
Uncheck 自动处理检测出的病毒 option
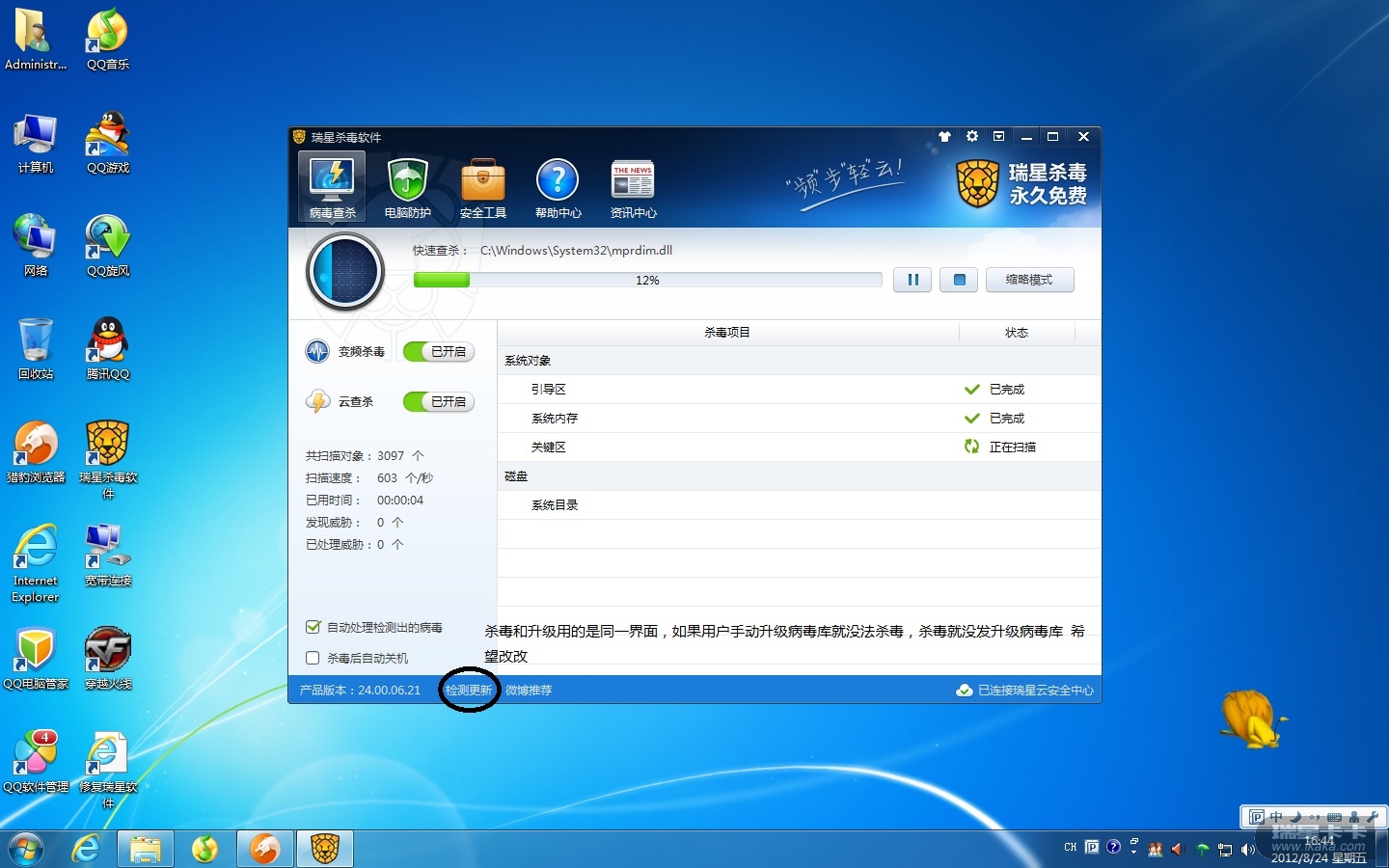tap(313, 627)
